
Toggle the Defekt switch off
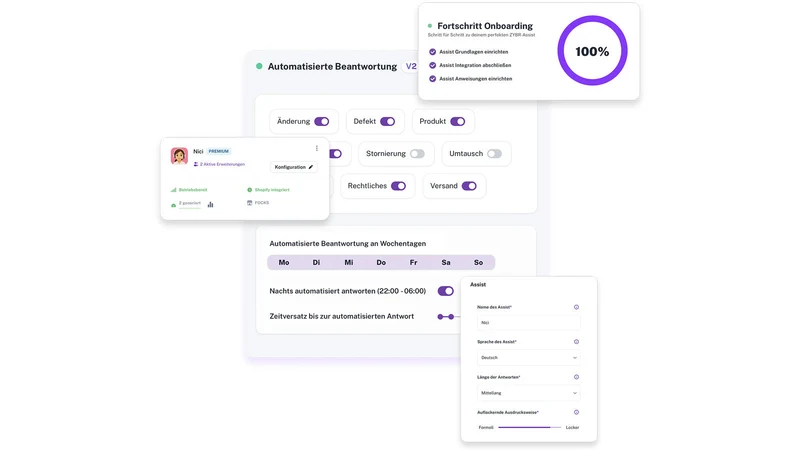(387, 121)
